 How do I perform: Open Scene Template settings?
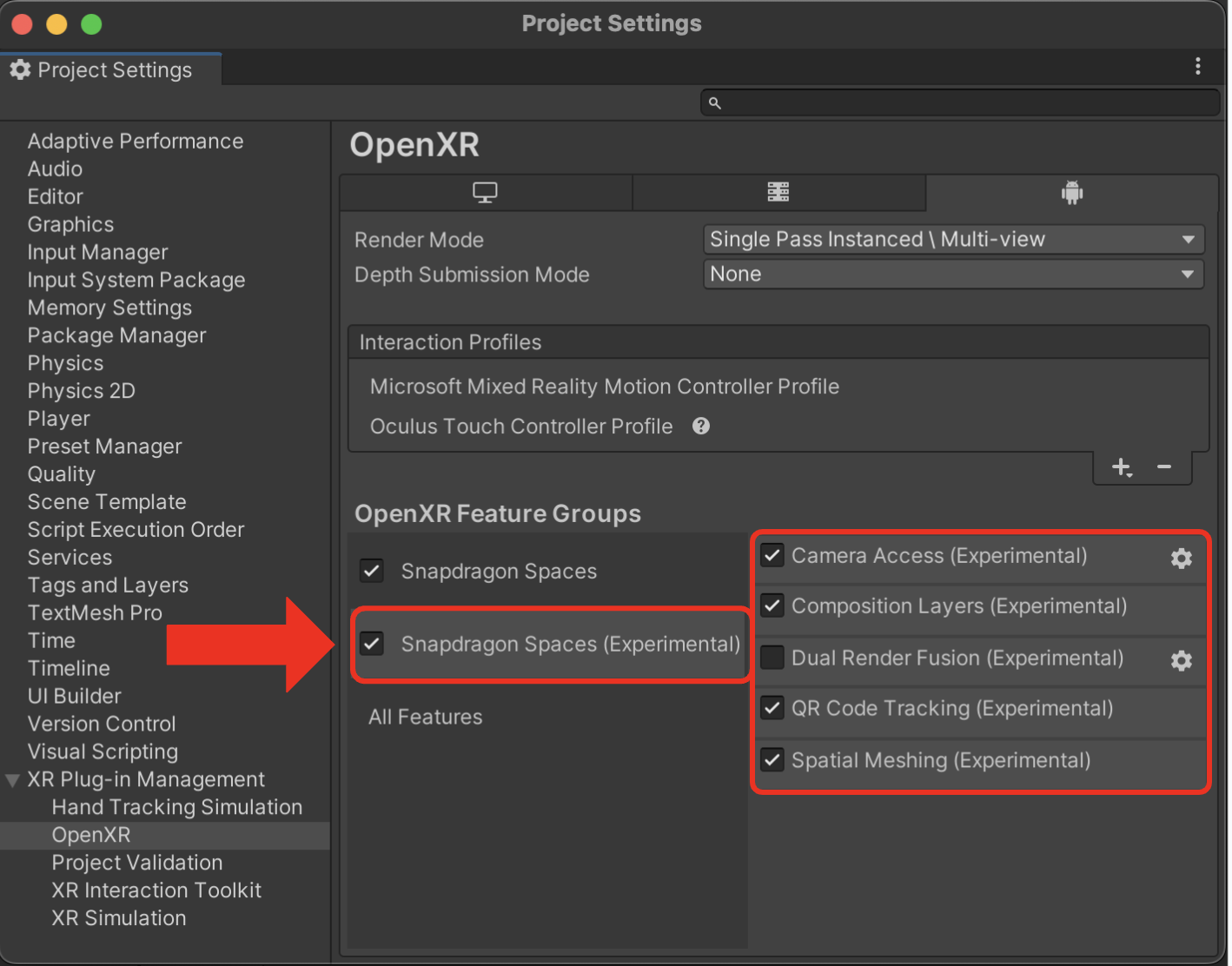coord(107,502)
